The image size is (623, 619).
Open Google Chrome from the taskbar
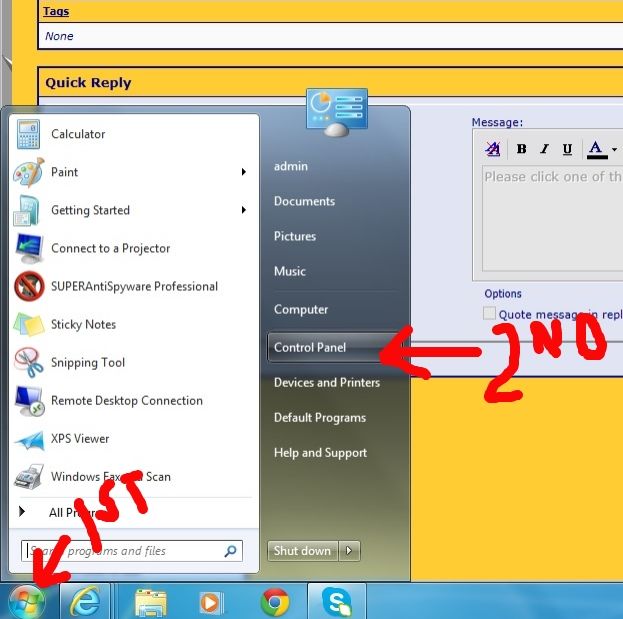(275, 602)
